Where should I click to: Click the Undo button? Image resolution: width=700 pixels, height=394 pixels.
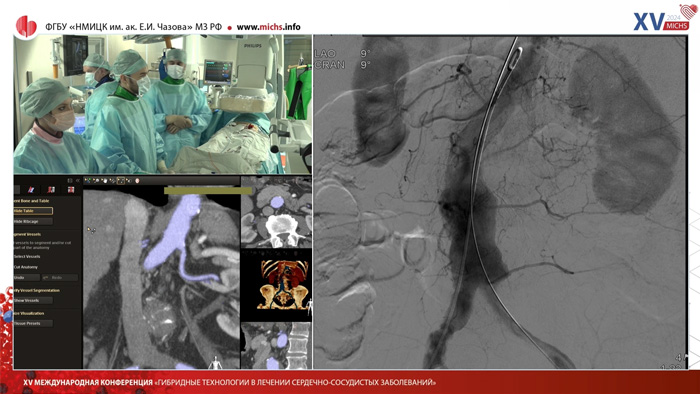26,278
